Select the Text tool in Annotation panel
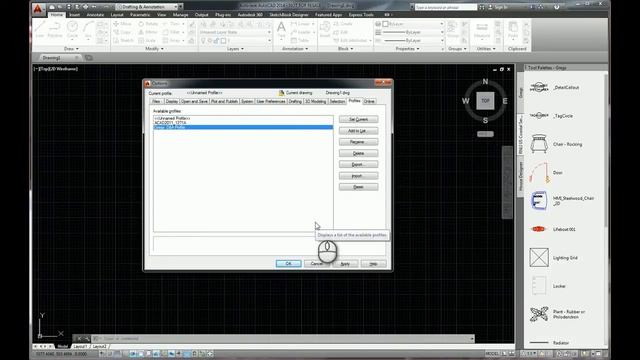This screenshot has width=640, height=360. click(x=281, y=30)
